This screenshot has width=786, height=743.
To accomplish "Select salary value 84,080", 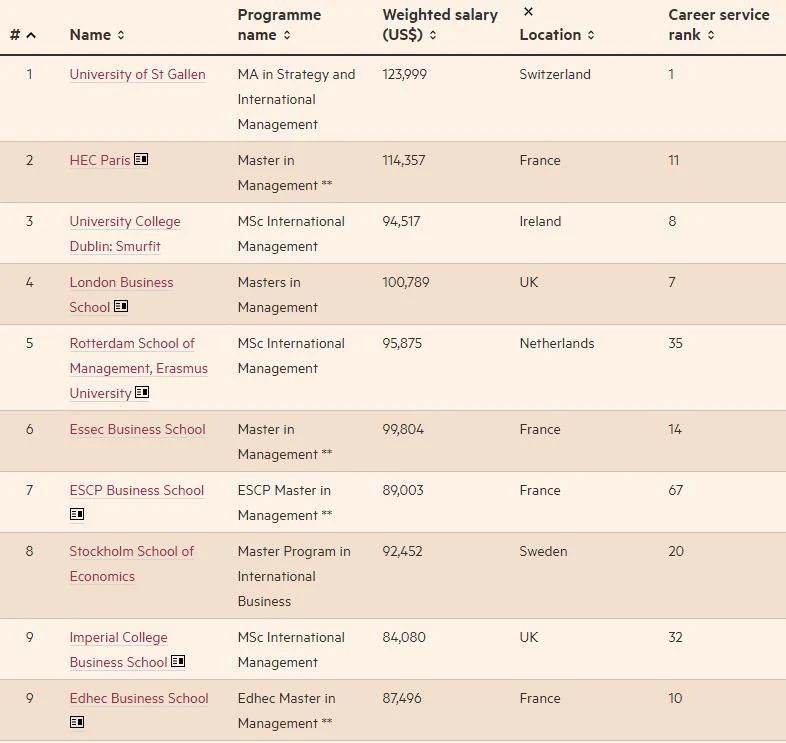I will [x=404, y=637].
